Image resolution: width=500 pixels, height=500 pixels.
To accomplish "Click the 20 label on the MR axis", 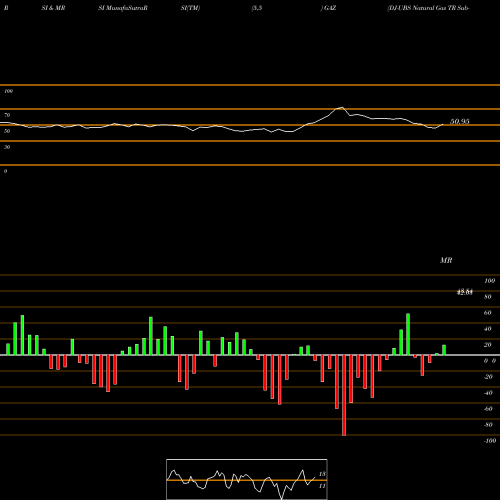I will (488, 345).
